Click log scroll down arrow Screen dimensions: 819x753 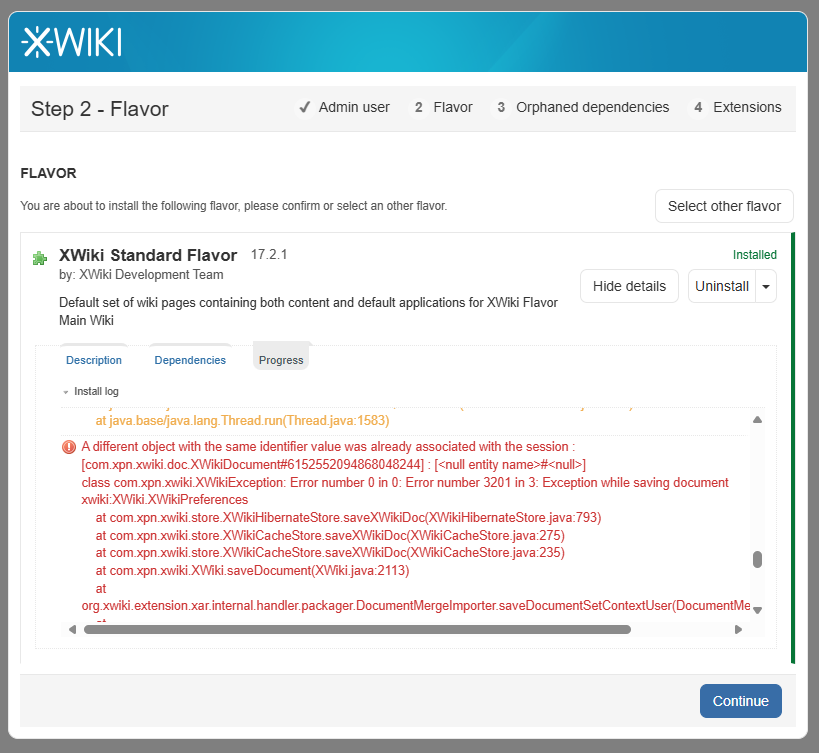click(x=757, y=610)
